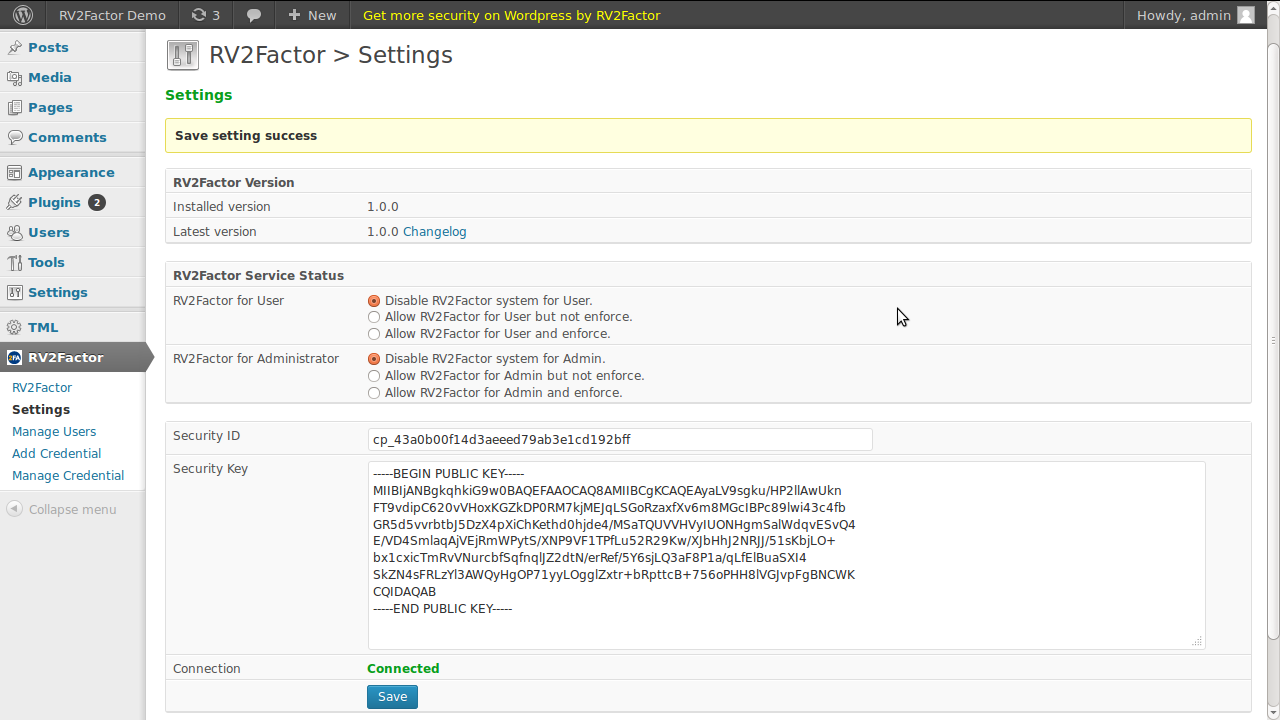Image resolution: width=1280 pixels, height=720 pixels.
Task: Open the Plugins menu
Action: click(x=54, y=202)
